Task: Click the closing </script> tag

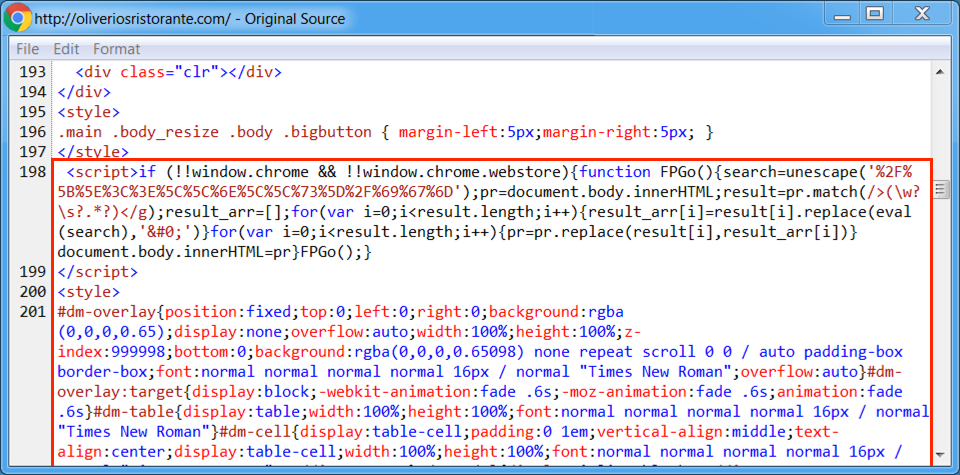Action: click(97, 272)
